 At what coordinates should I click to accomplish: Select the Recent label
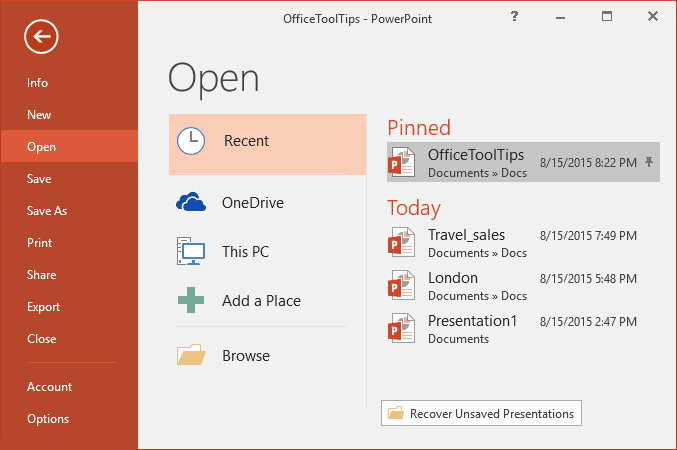pyautogui.click(x=247, y=141)
